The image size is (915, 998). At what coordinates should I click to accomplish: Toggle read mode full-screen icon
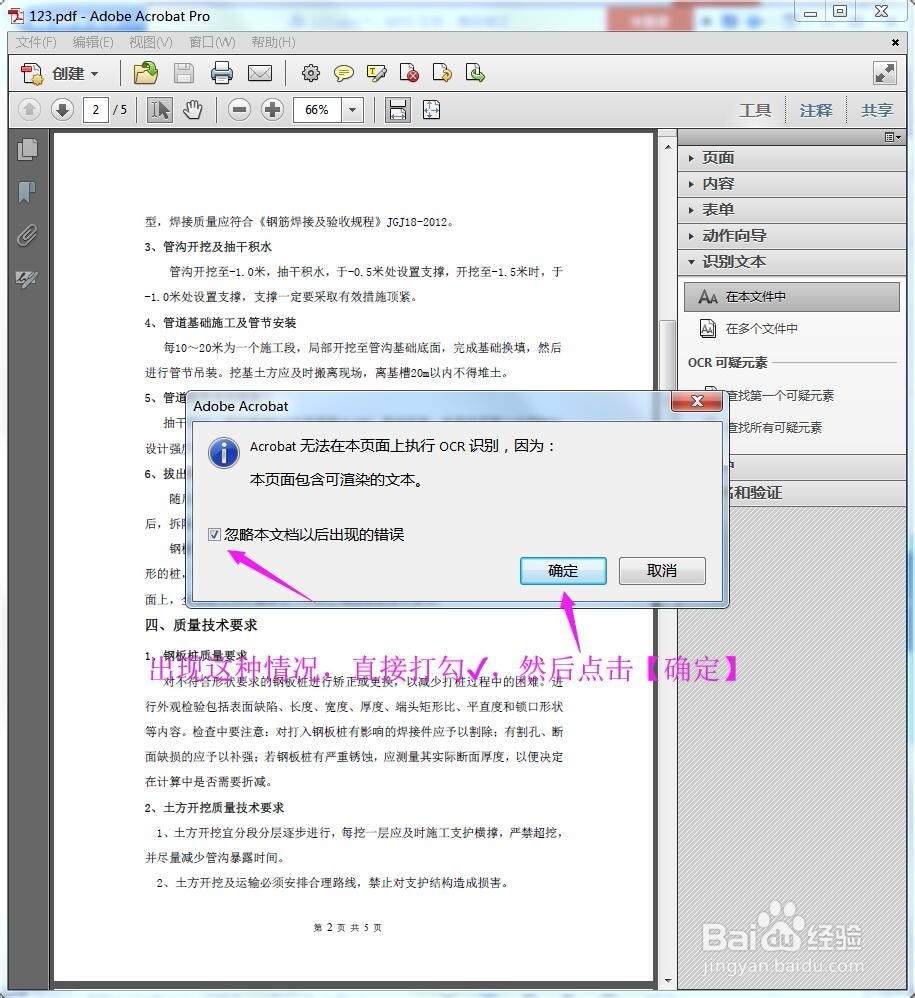tap(884, 74)
